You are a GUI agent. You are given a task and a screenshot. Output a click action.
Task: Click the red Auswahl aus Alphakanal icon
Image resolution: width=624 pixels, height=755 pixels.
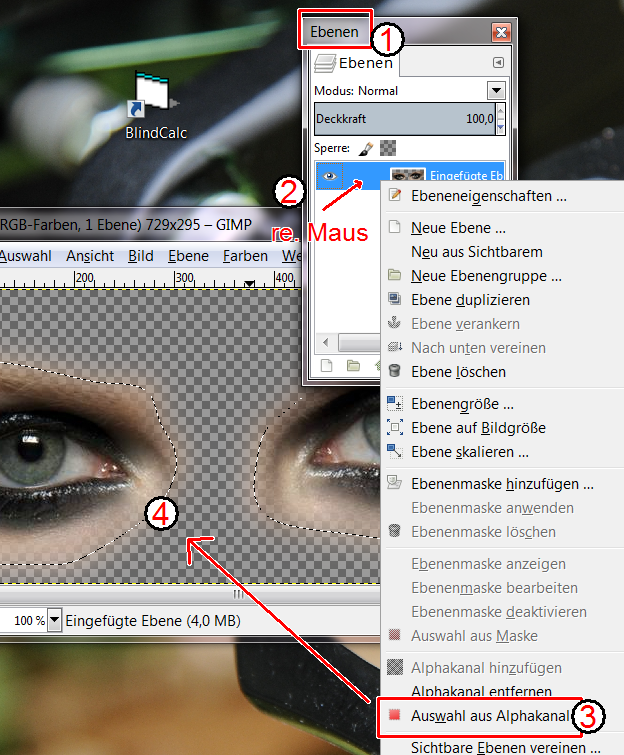395,715
